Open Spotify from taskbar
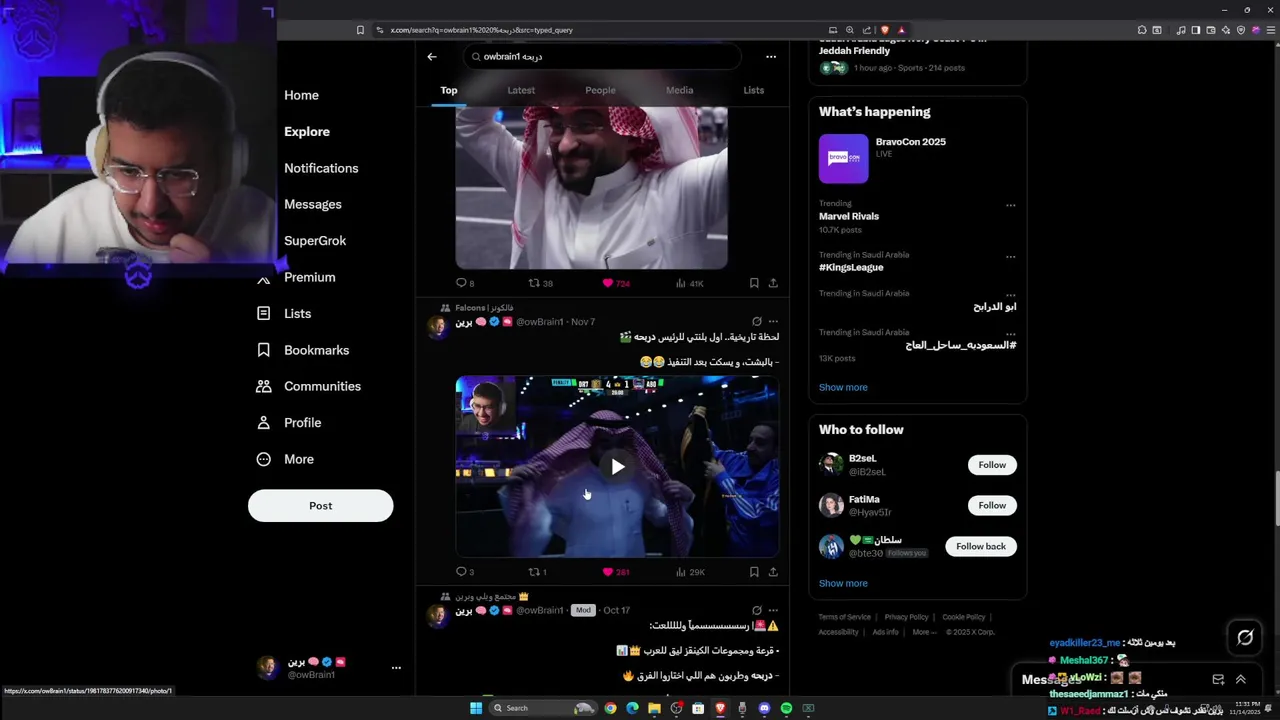 pyautogui.click(x=786, y=708)
